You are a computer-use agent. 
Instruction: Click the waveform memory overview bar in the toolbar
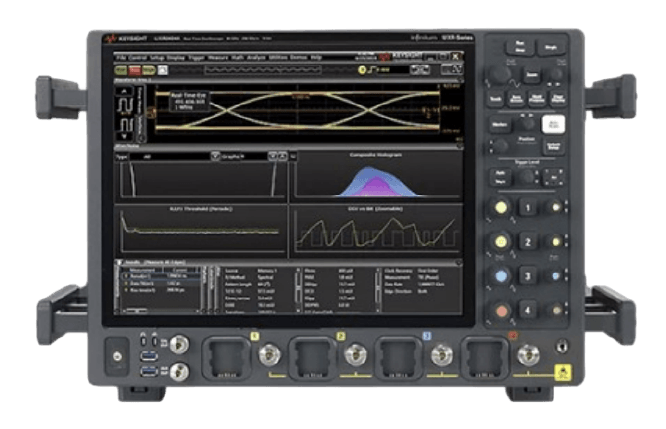click(x=262, y=70)
